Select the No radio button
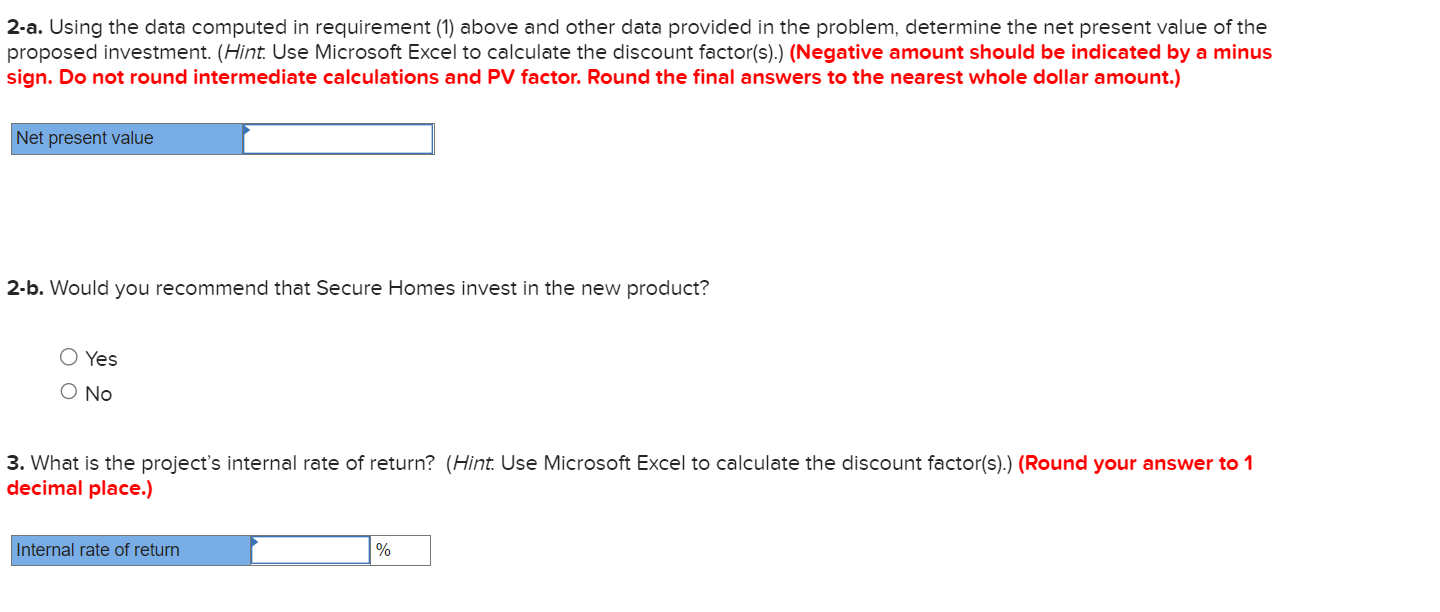The height and width of the screenshot is (612, 1440). (x=69, y=392)
